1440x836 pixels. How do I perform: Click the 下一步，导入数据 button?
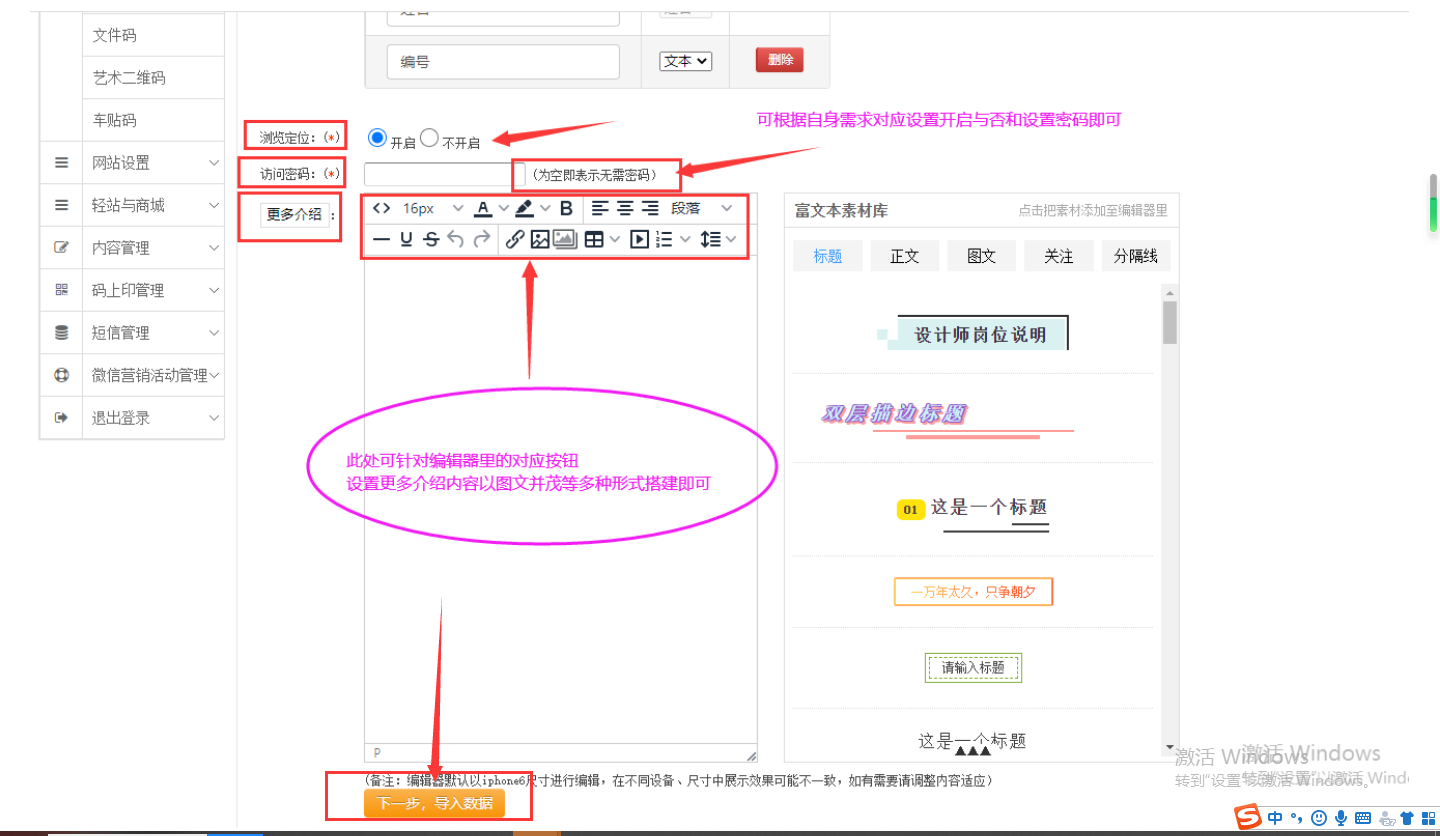434,803
